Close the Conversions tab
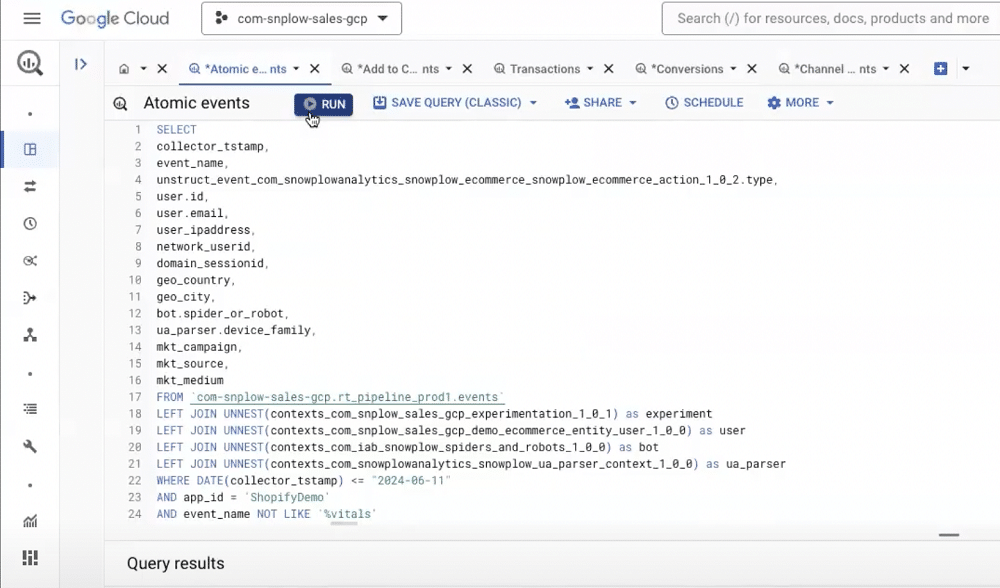Viewport: 1000px width, 588px height. coord(752,69)
